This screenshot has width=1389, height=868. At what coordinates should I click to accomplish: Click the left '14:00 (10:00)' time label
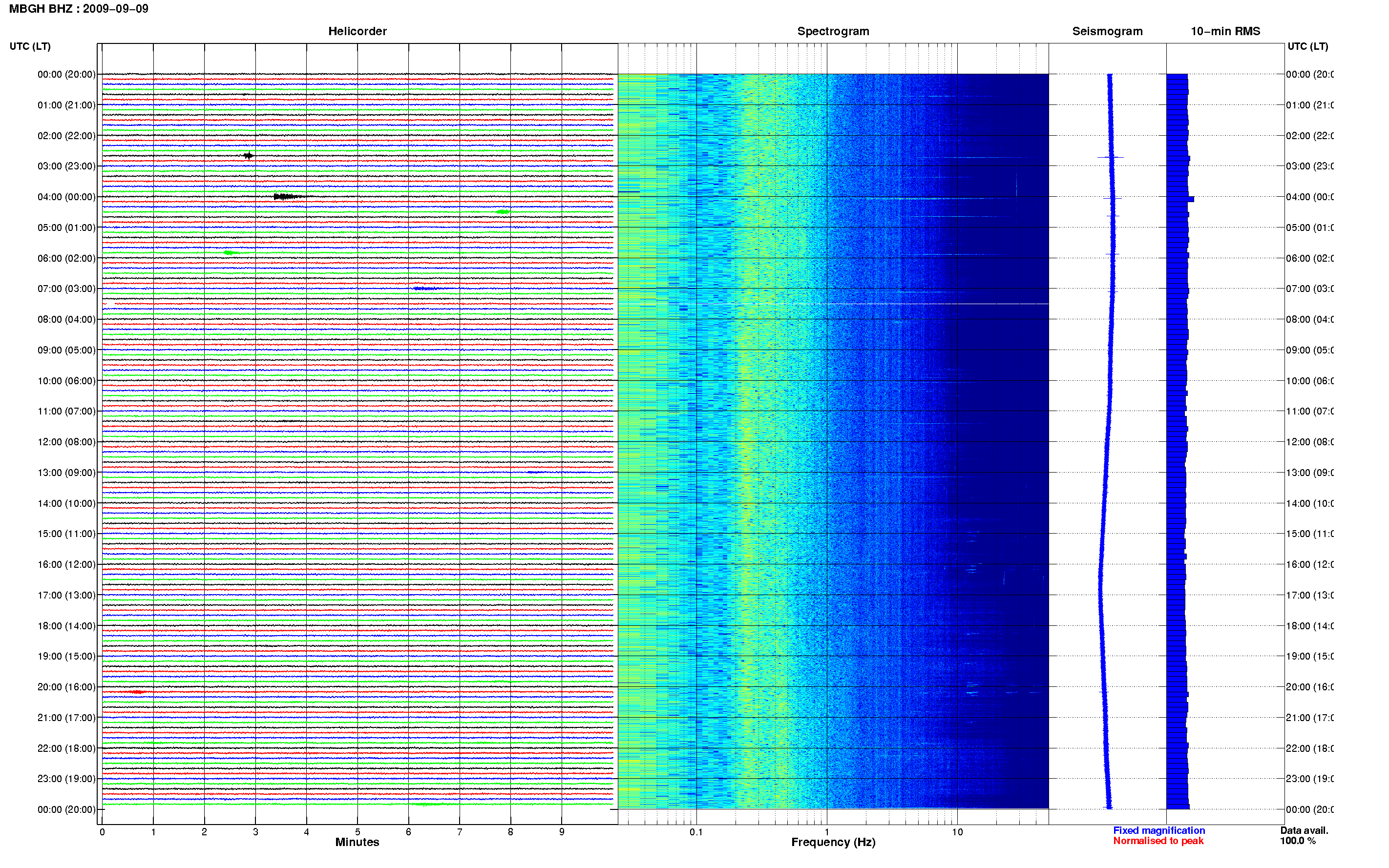(66, 503)
